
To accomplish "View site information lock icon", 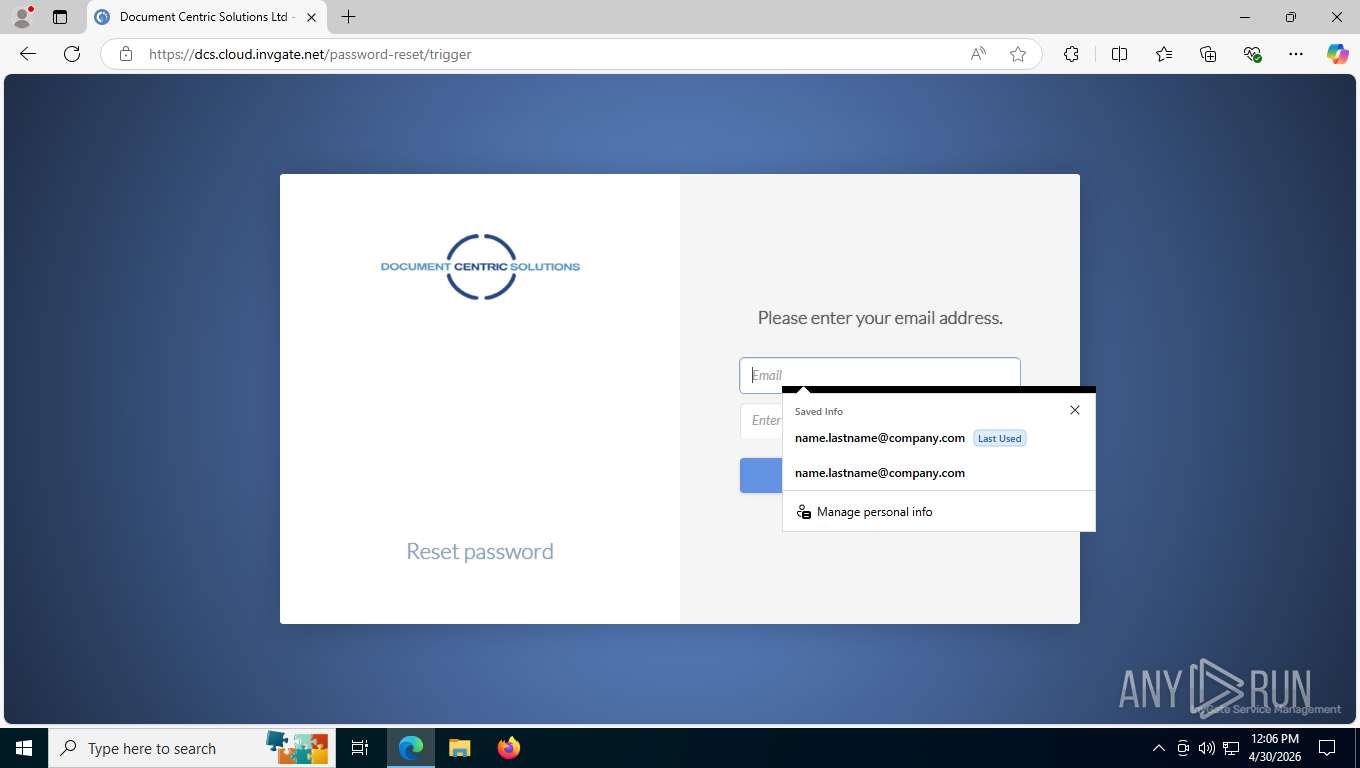I will click(x=126, y=54).
